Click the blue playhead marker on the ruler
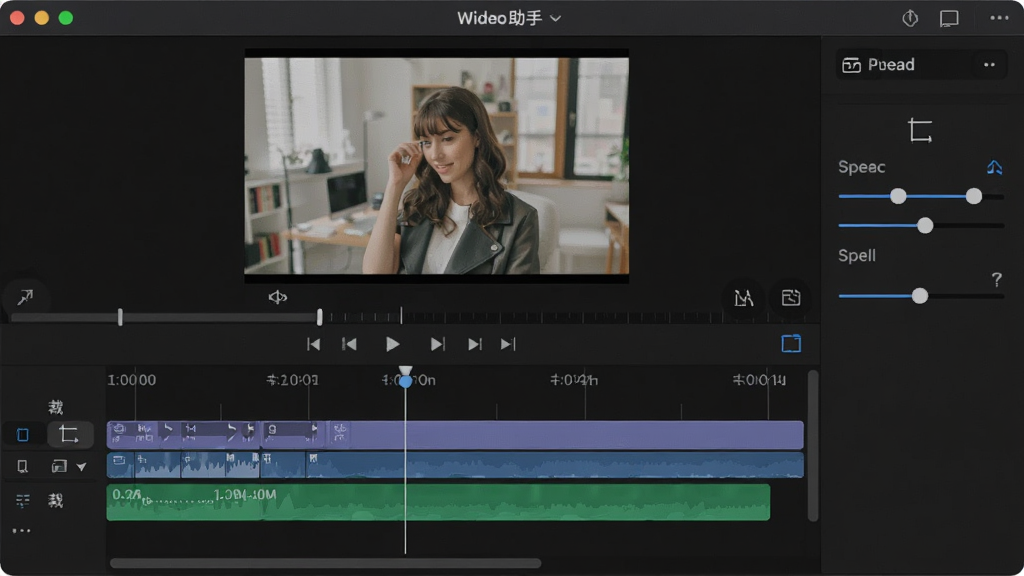The height and width of the screenshot is (576, 1024). [406, 380]
